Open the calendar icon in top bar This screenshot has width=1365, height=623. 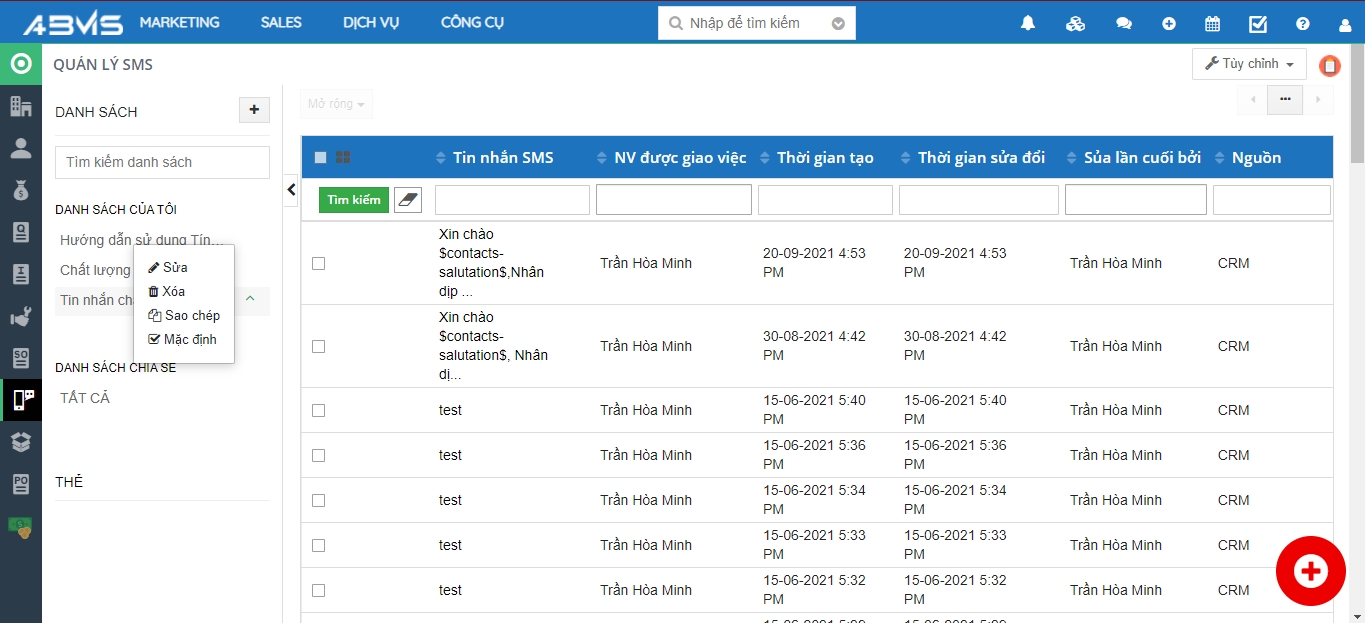[1212, 23]
